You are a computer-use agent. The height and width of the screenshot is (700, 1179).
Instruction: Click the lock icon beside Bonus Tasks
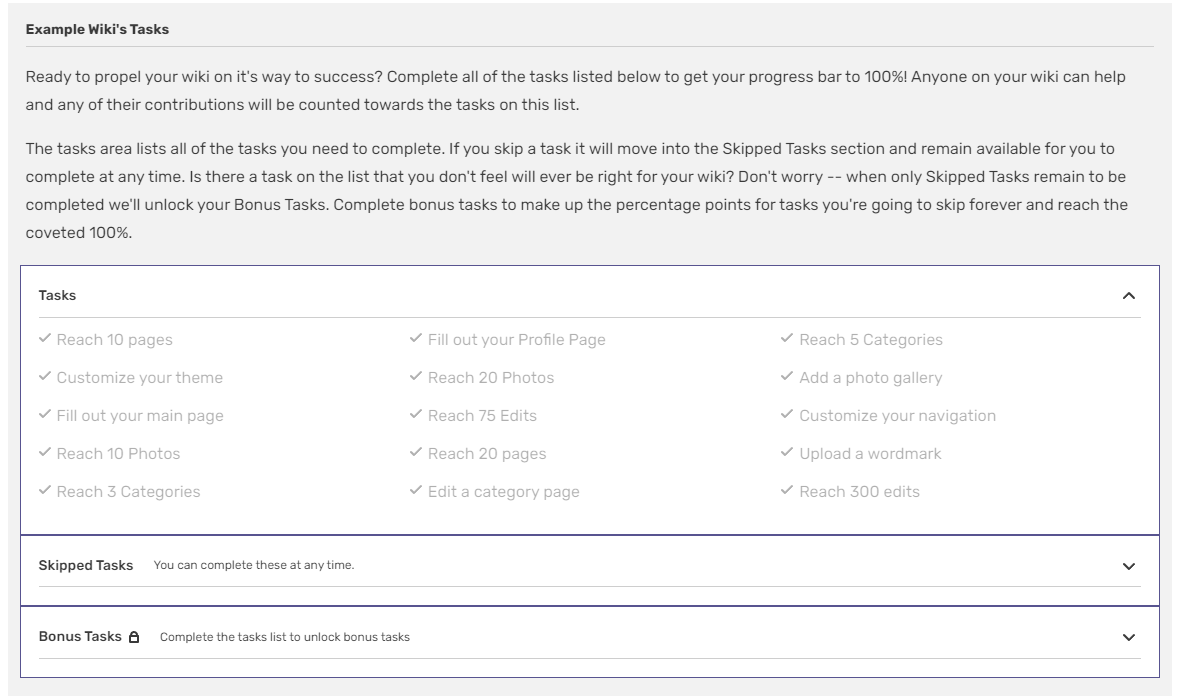[x=134, y=637]
